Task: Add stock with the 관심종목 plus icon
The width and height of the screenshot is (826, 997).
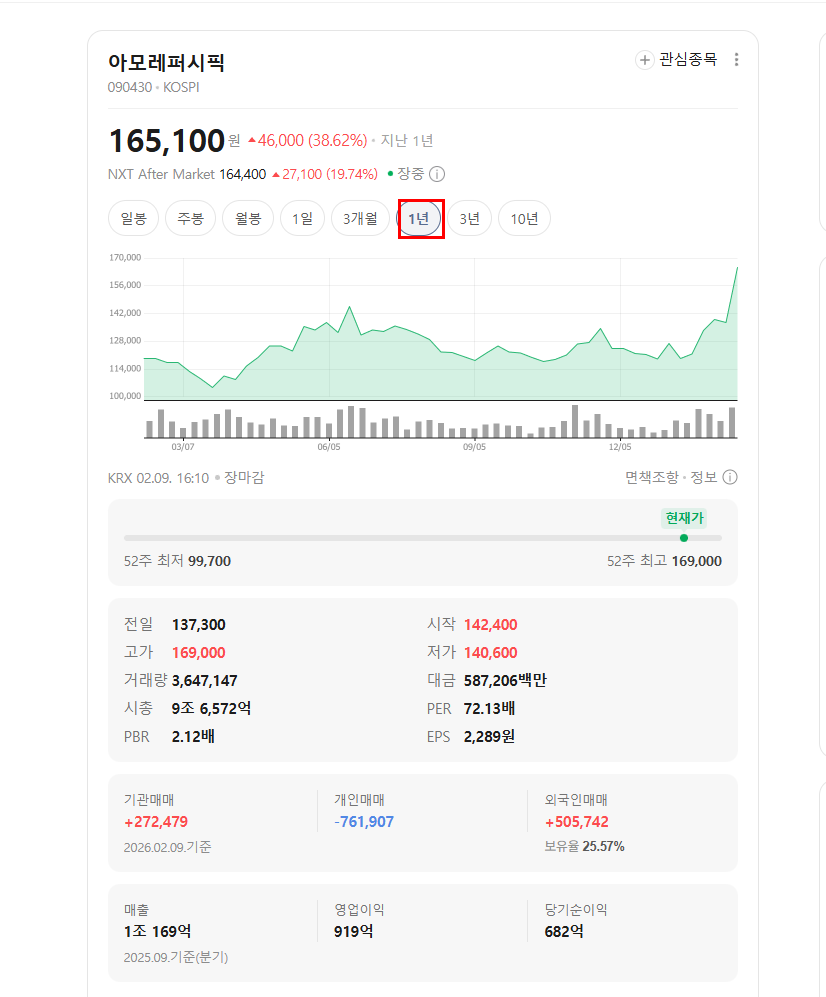Action: coord(644,60)
